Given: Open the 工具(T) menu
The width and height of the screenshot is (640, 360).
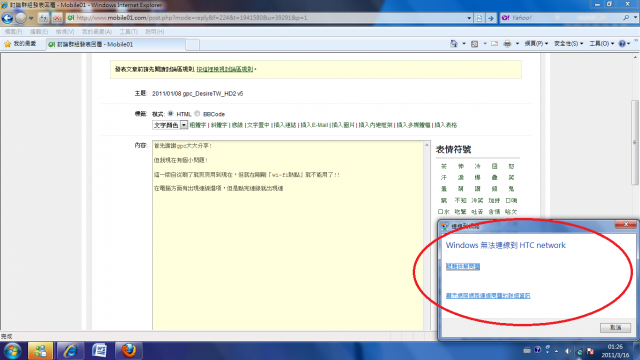Looking at the screenshot, I should point(129,31).
